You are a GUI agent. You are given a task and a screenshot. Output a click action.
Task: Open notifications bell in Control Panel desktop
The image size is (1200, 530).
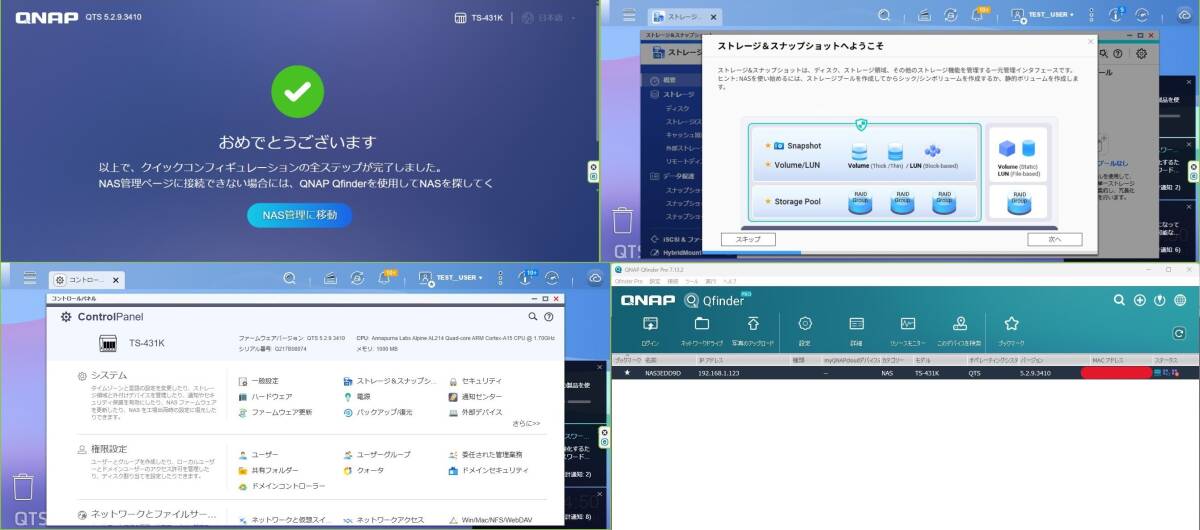pyautogui.click(x=384, y=278)
